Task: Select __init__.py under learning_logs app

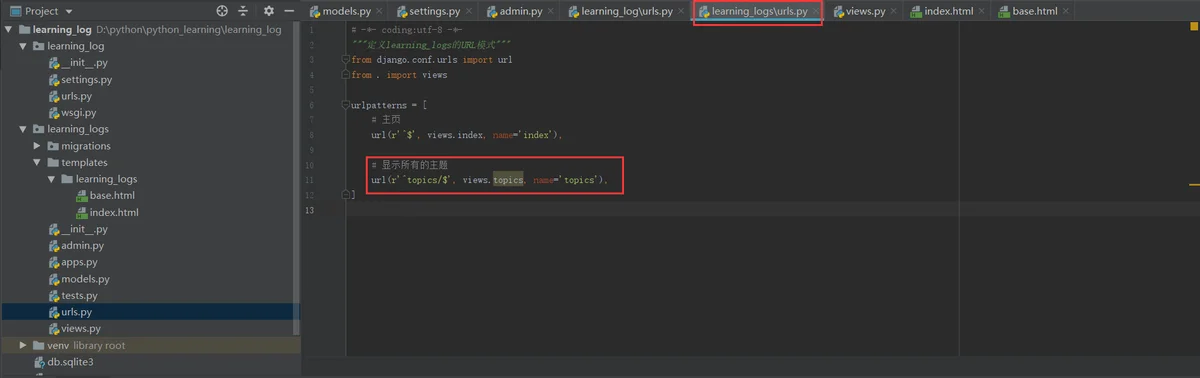Action: 77,229
